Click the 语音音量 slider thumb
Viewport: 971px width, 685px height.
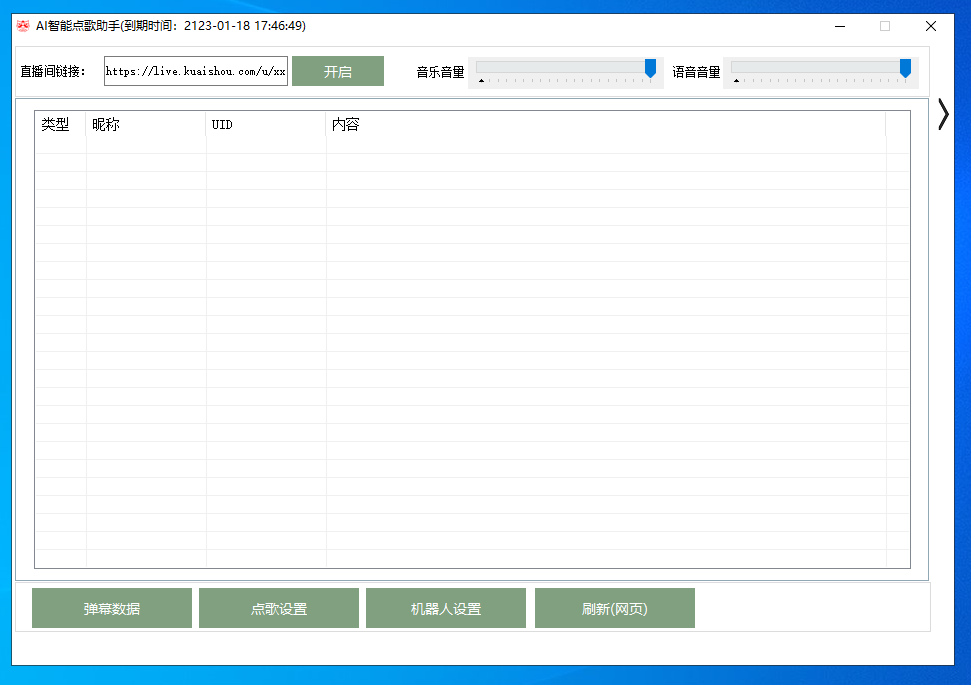tap(905, 68)
